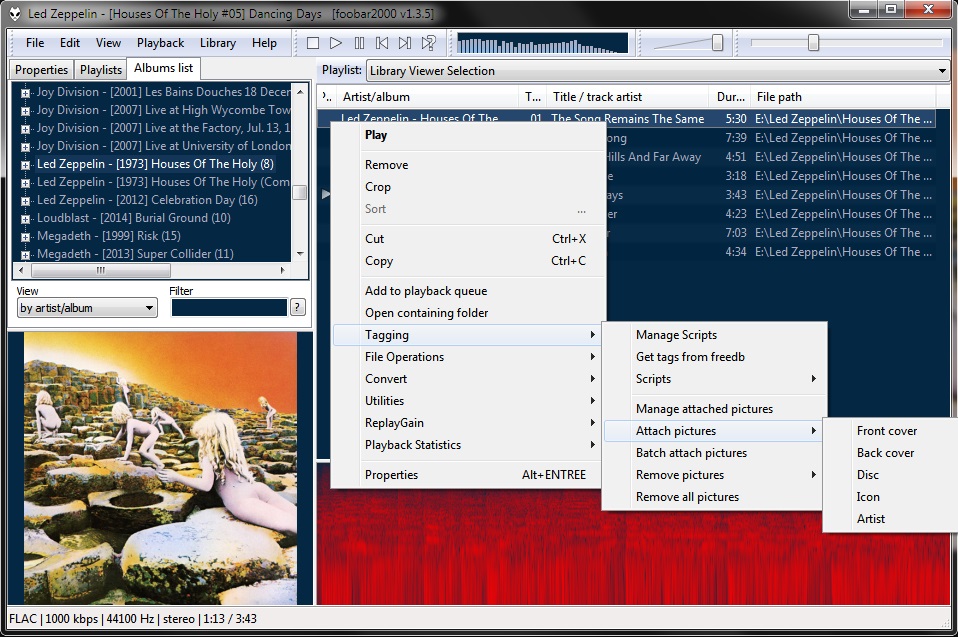Expand Led Zeppelin Celebration Day (16) node

(25, 201)
